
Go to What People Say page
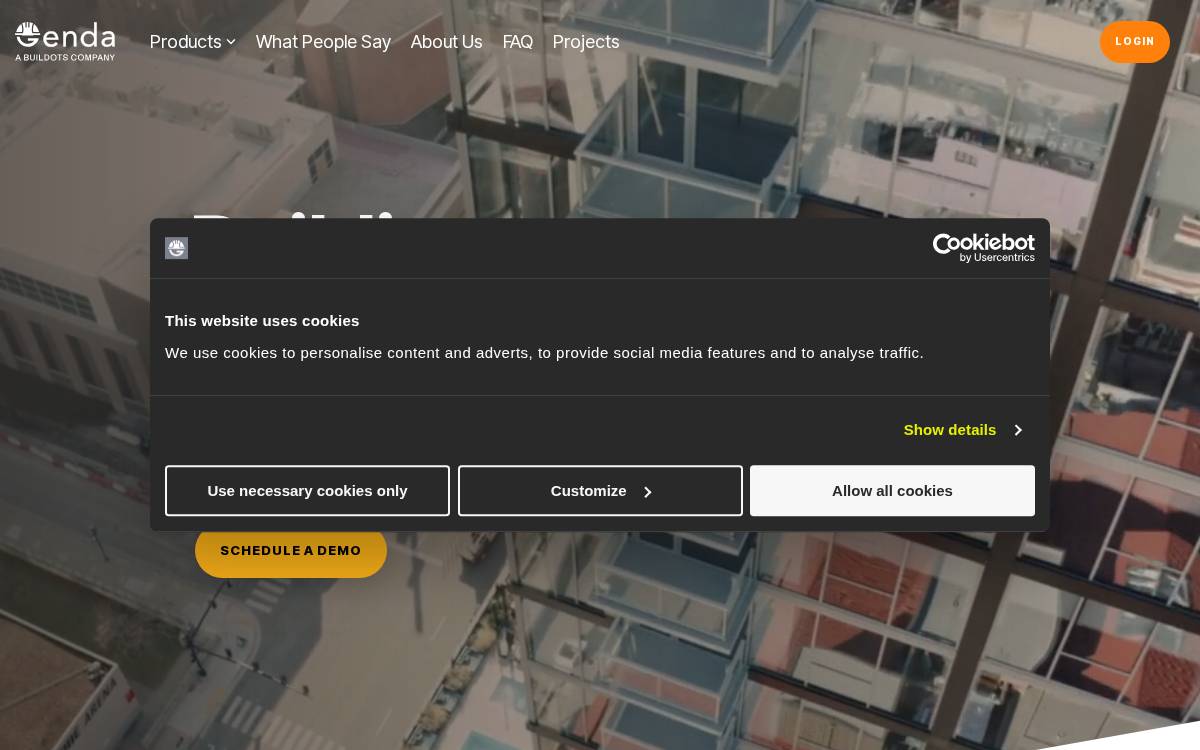click(323, 42)
